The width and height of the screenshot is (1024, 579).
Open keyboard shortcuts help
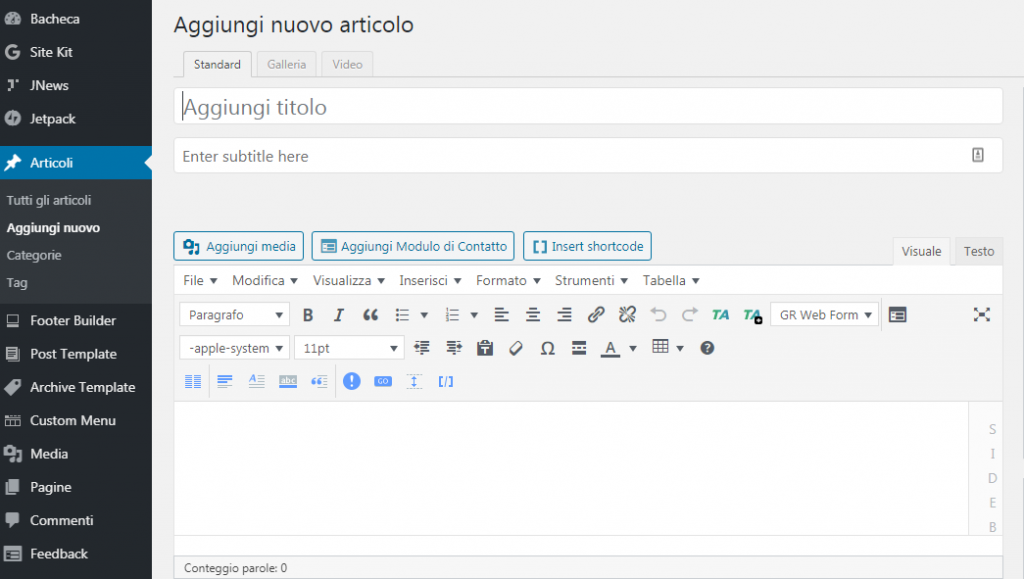707,348
